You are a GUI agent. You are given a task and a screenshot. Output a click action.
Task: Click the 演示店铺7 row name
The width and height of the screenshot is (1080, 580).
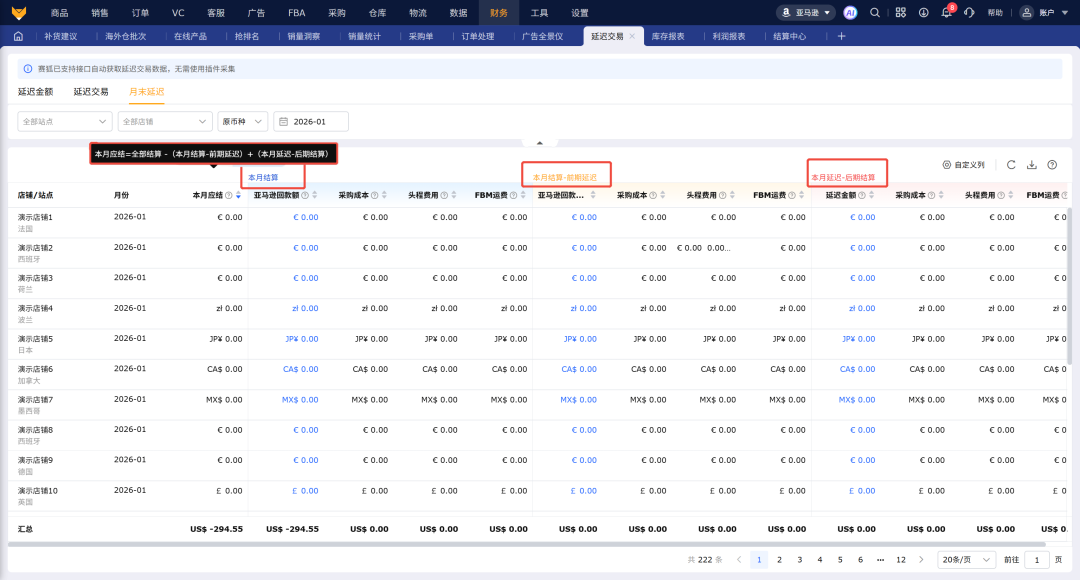35,400
